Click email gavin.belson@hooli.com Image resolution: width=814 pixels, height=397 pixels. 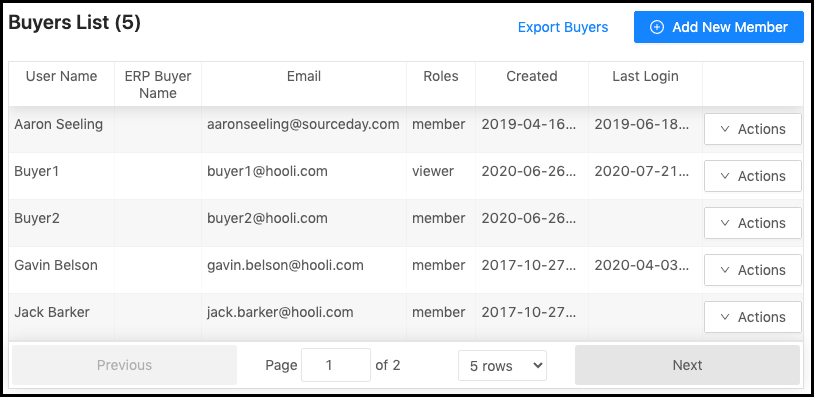coord(285,265)
